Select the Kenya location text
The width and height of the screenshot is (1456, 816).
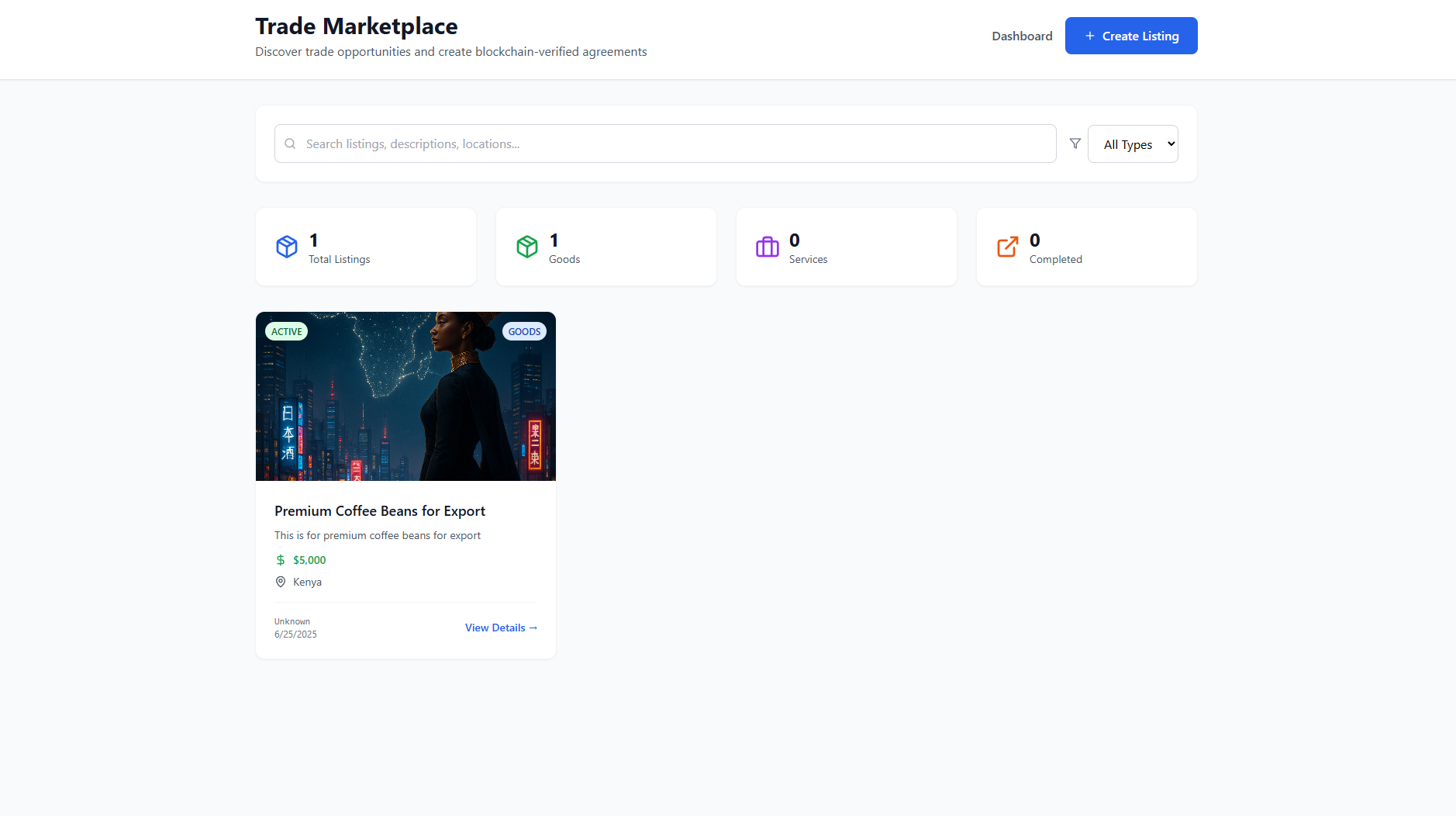(307, 582)
